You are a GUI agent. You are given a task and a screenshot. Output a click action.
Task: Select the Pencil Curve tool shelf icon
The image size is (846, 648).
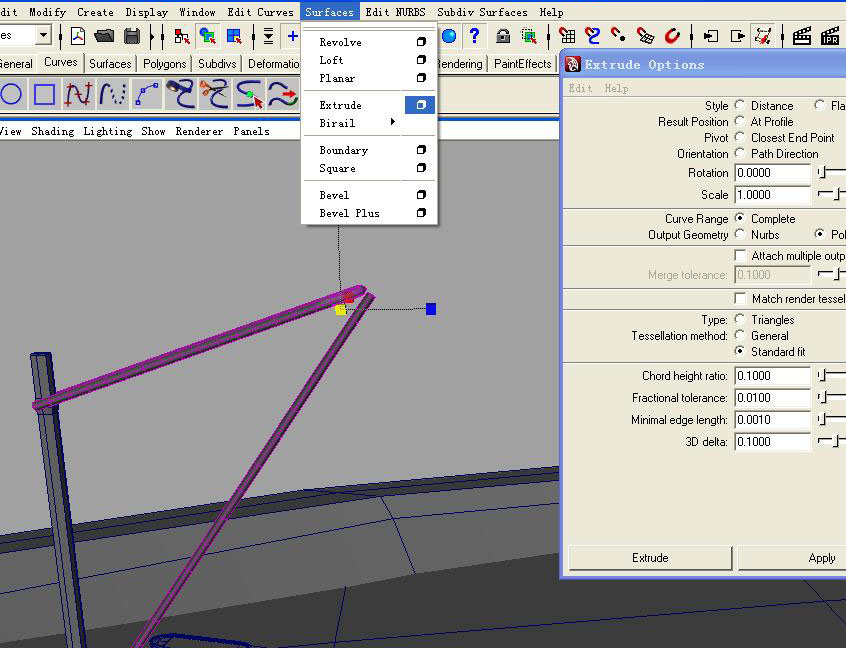(112, 94)
